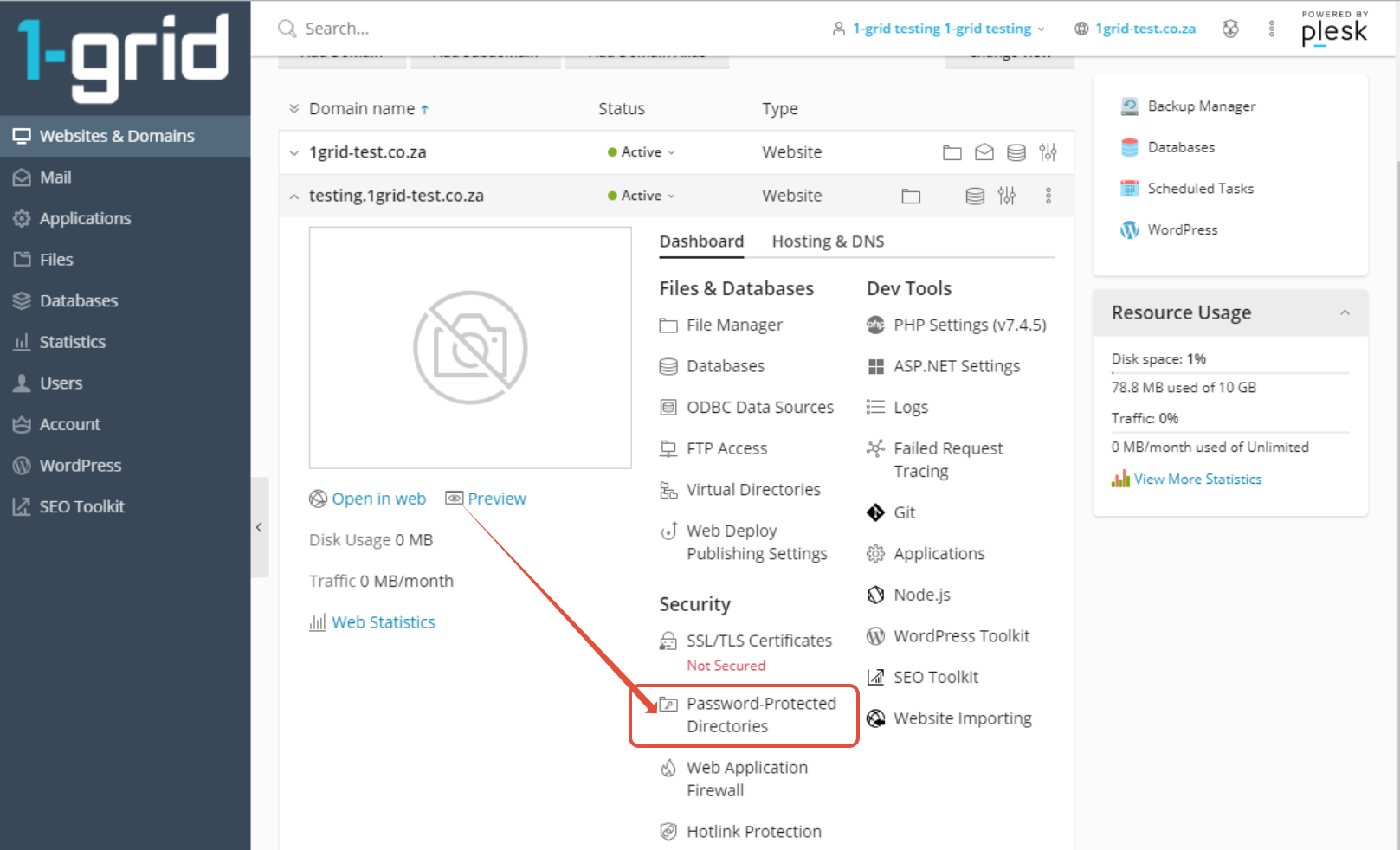
Task: Expand the 1grid-test.co.za domain row
Action: (x=294, y=153)
